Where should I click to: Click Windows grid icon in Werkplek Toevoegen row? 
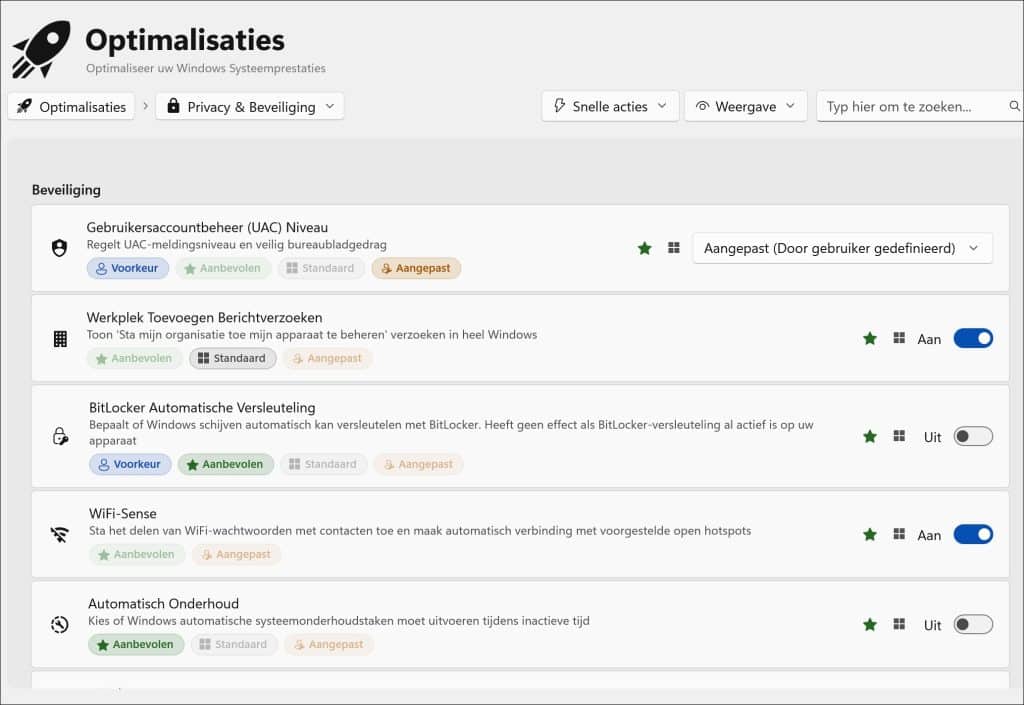(899, 338)
